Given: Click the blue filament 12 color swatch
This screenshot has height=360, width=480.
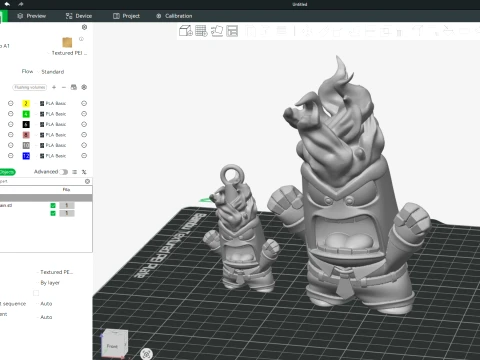Looking at the screenshot, I should tap(26, 156).
